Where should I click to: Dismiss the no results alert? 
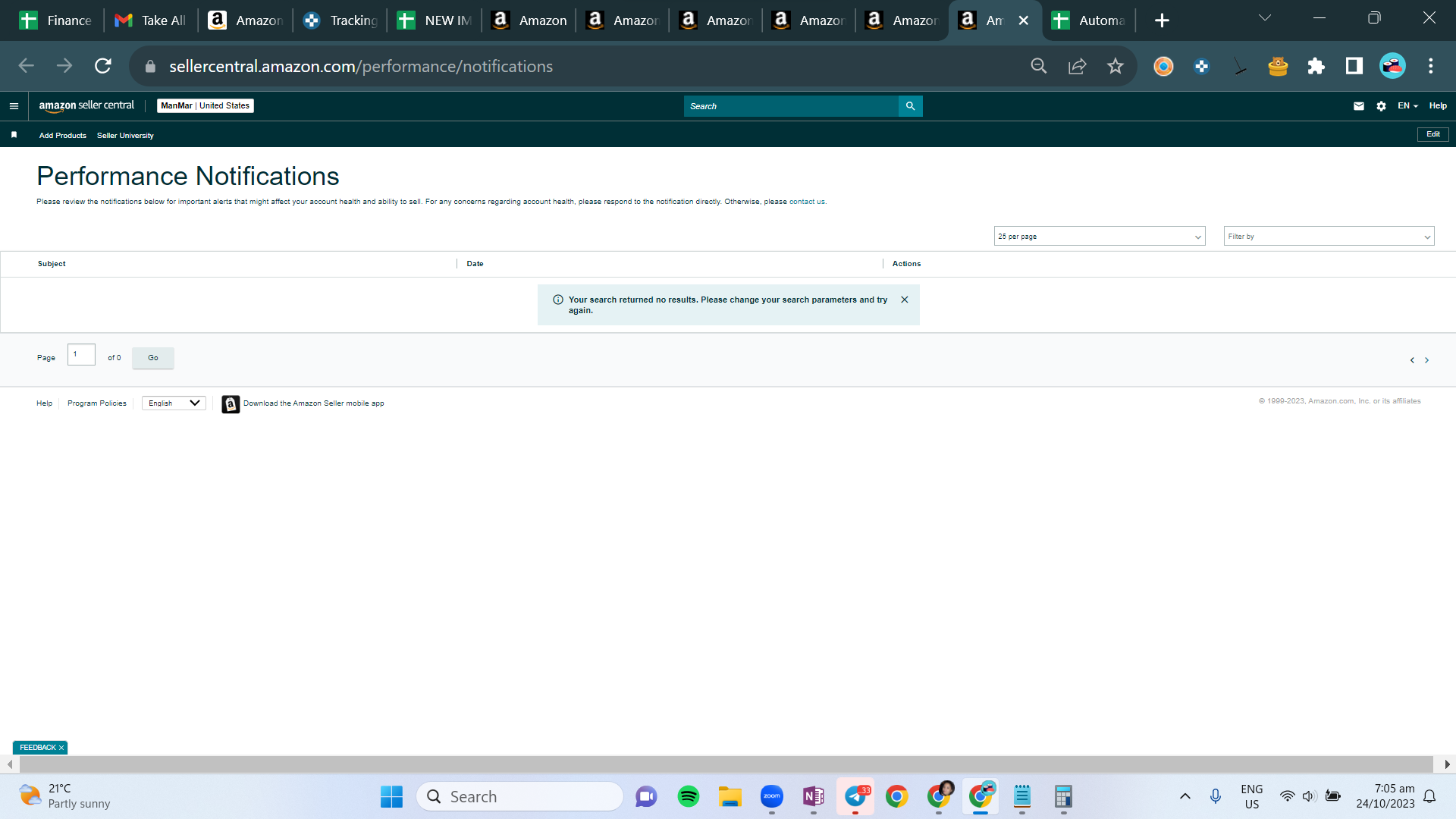click(905, 300)
